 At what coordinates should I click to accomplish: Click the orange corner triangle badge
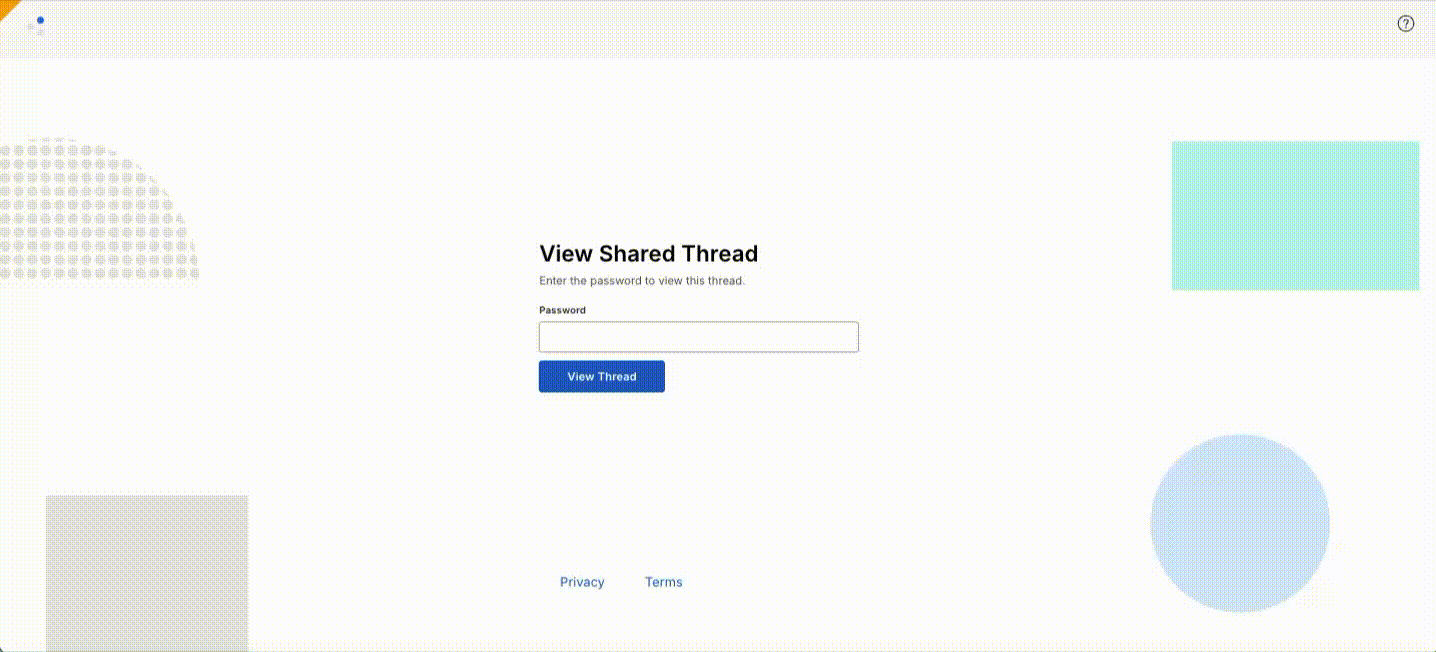coord(6,6)
